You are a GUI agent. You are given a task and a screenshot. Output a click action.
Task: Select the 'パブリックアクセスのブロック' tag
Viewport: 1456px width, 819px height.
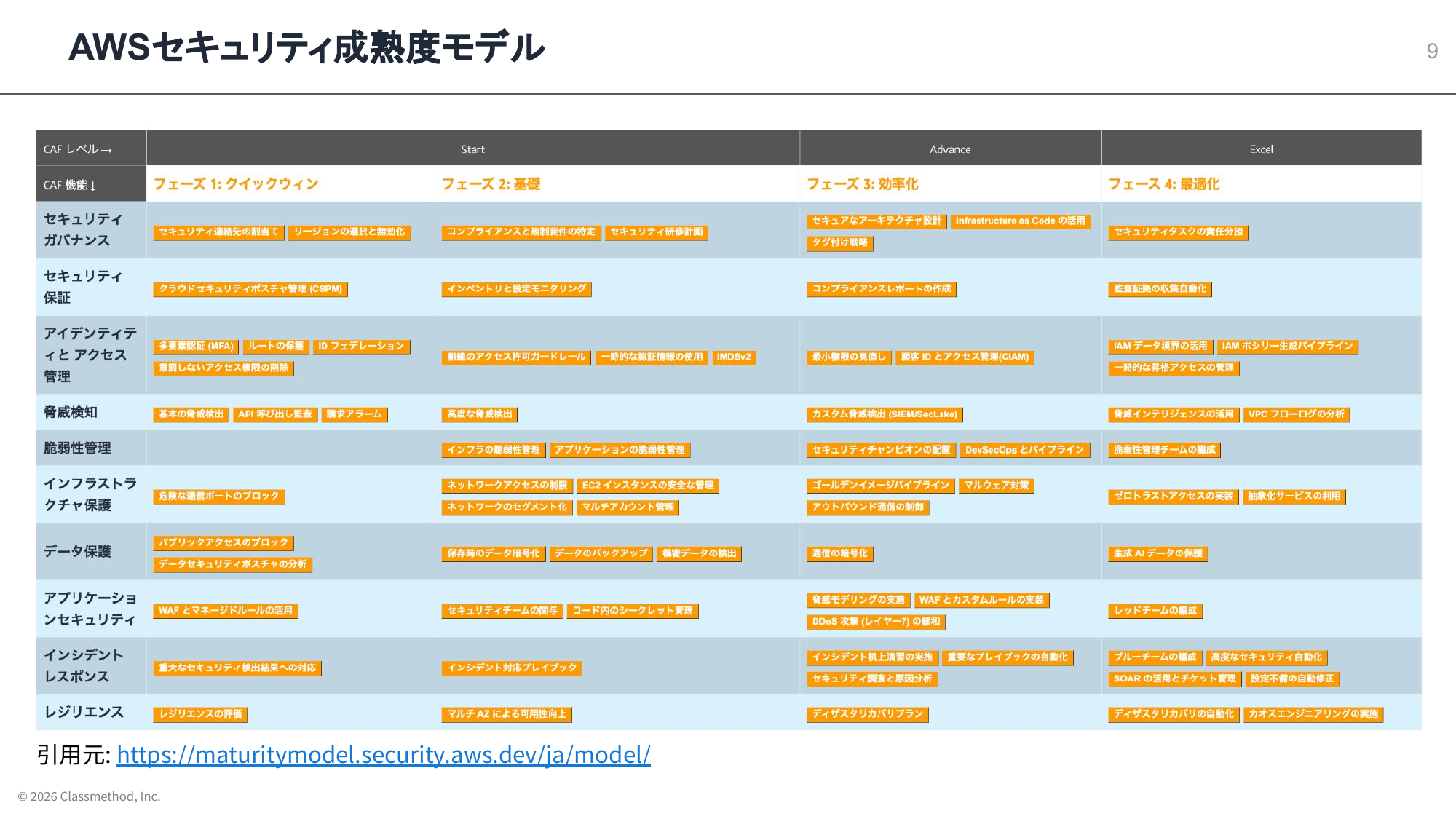(223, 543)
